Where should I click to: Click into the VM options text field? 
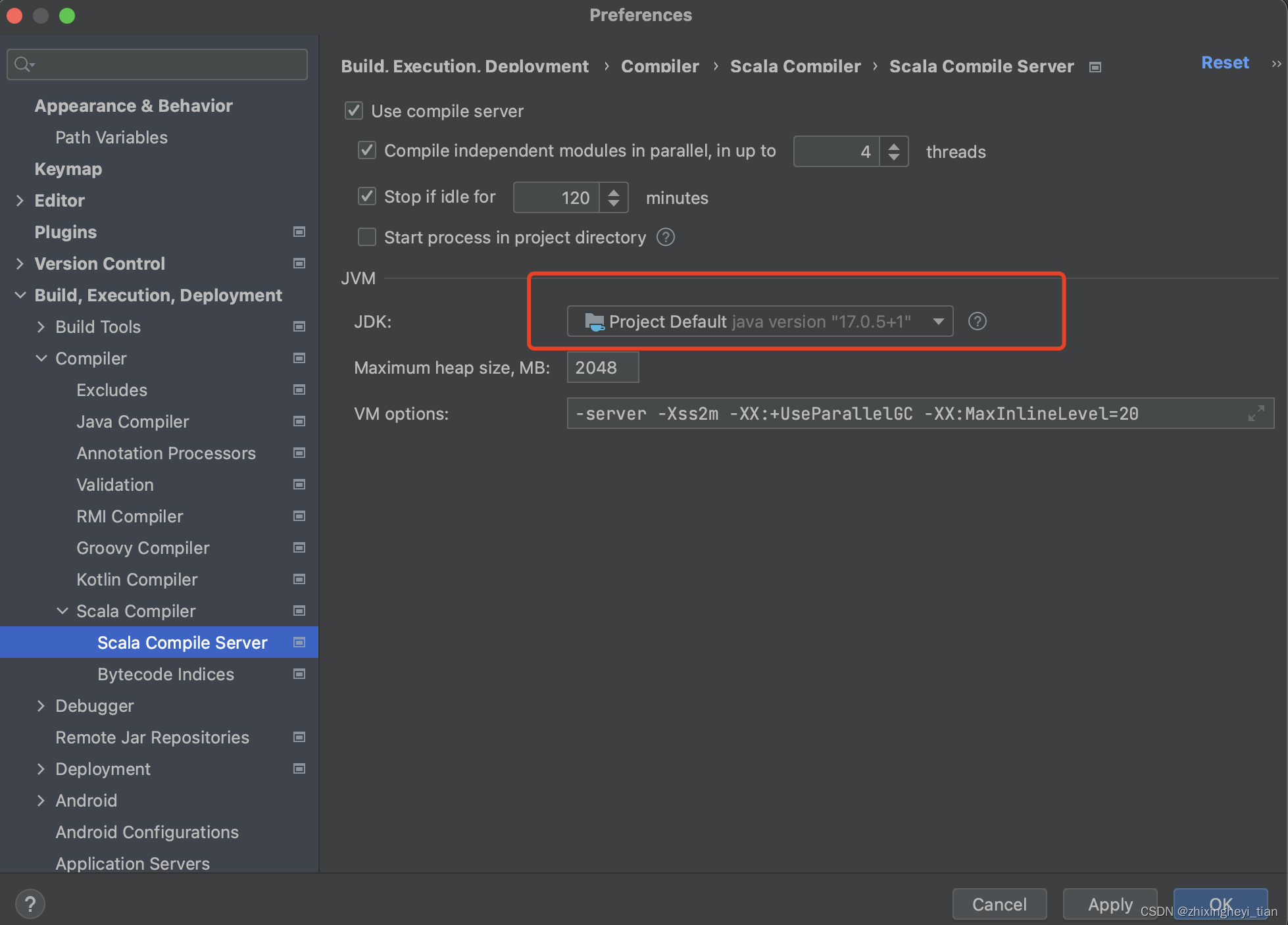pyautogui.click(x=920, y=413)
